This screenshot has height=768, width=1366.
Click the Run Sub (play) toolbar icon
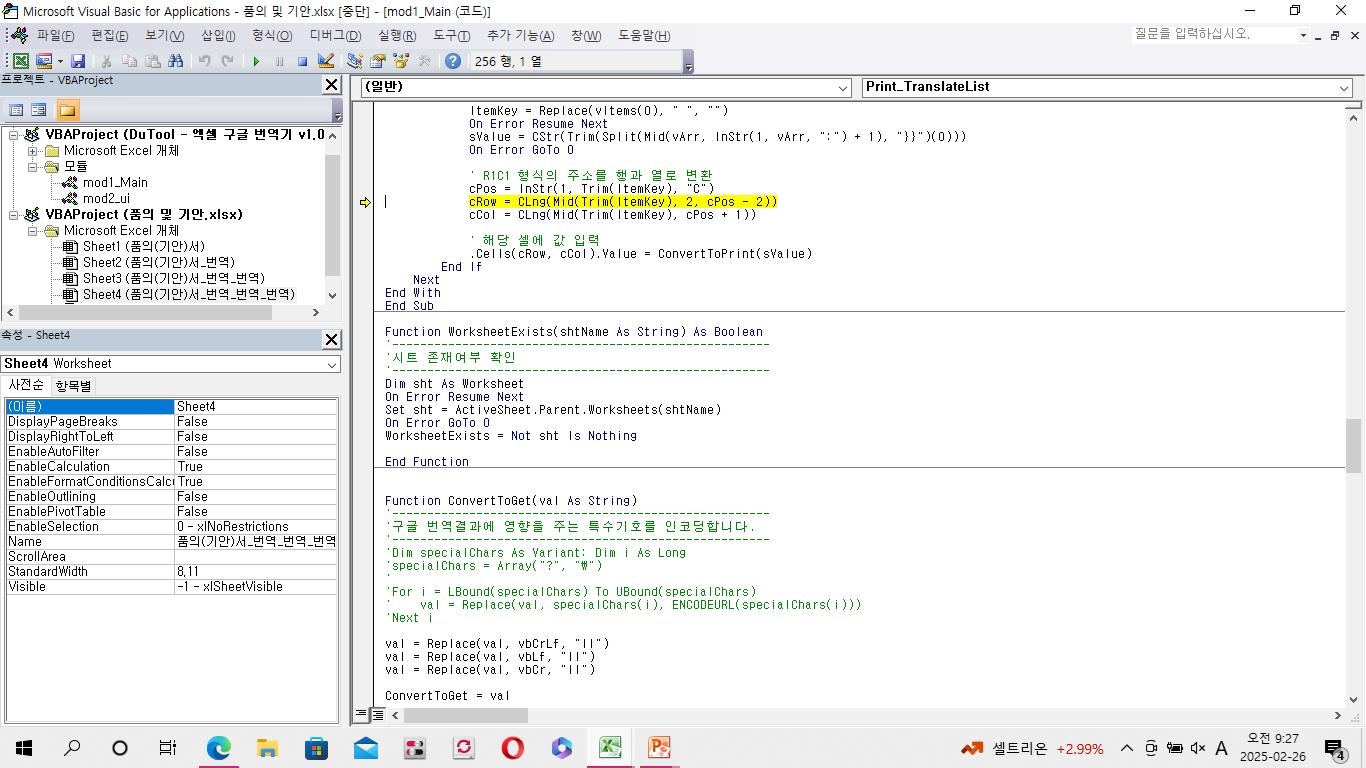(256, 61)
